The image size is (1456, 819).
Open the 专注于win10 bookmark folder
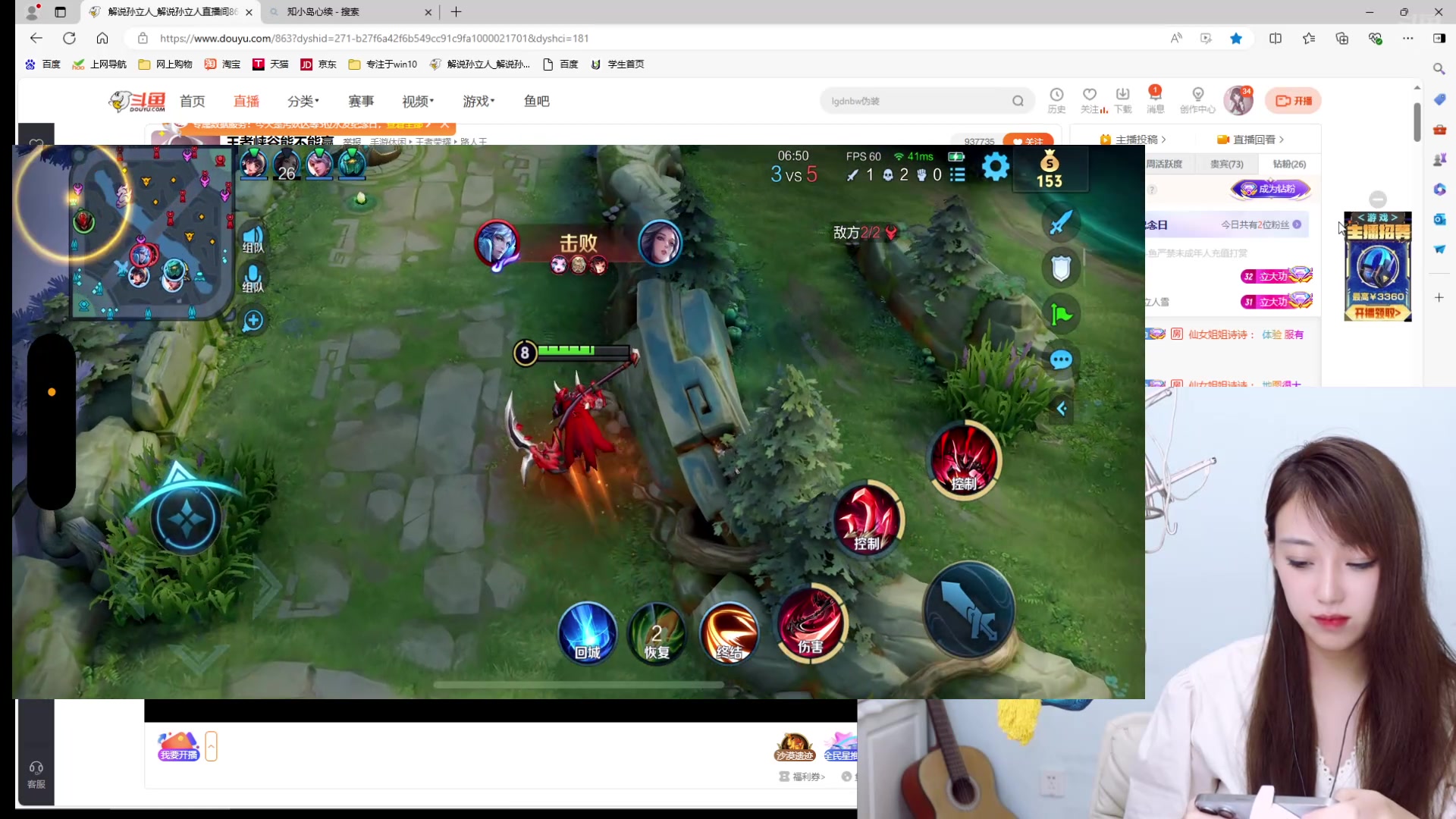tap(382, 64)
